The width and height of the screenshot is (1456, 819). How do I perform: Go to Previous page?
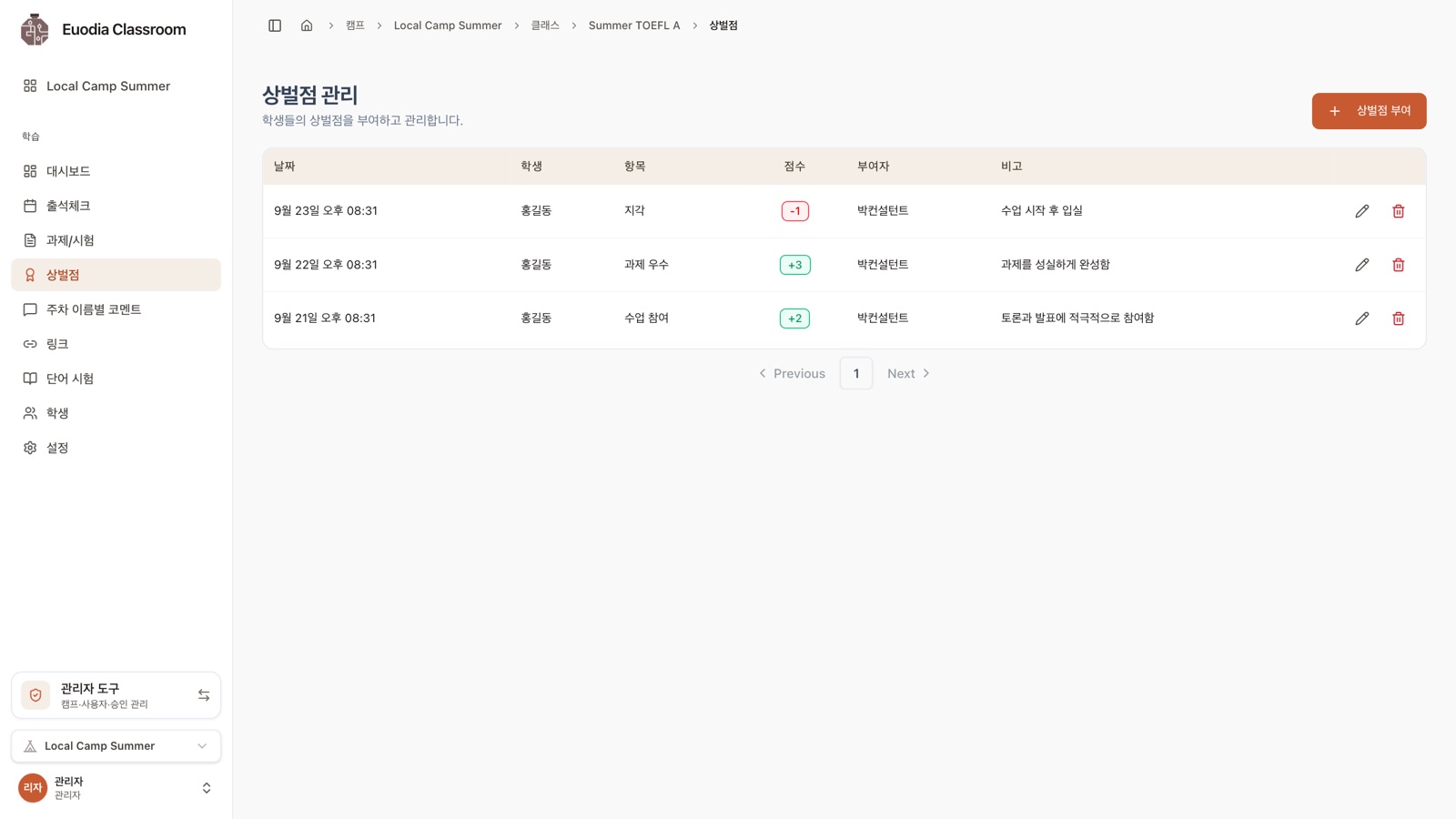[x=792, y=373]
